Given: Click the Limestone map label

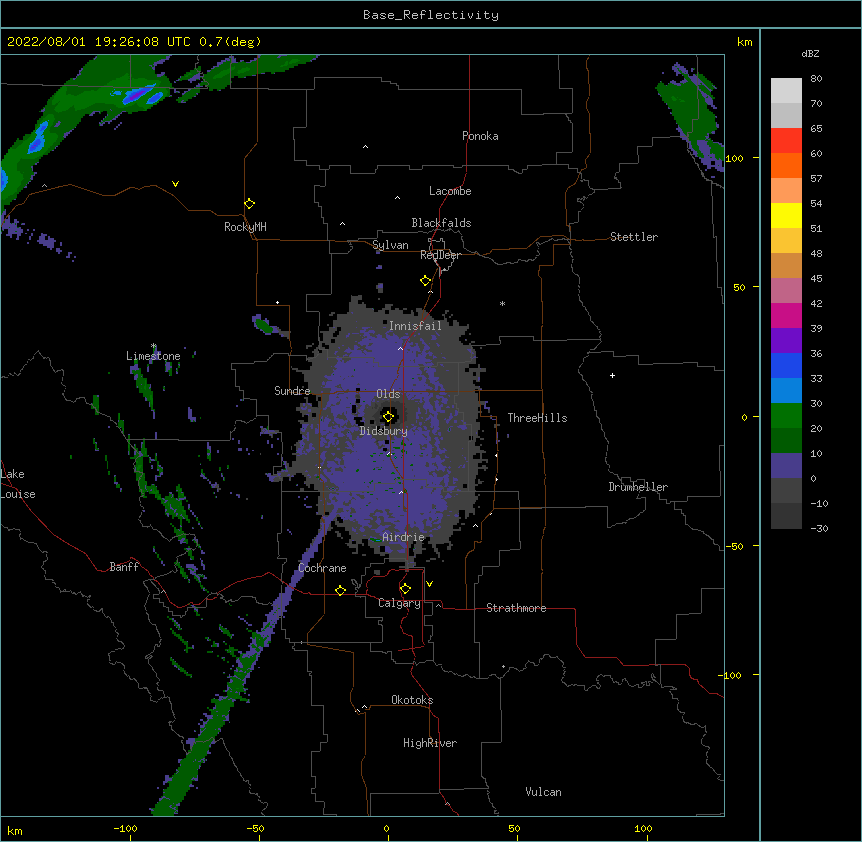Looking at the screenshot, I should (153, 356).
